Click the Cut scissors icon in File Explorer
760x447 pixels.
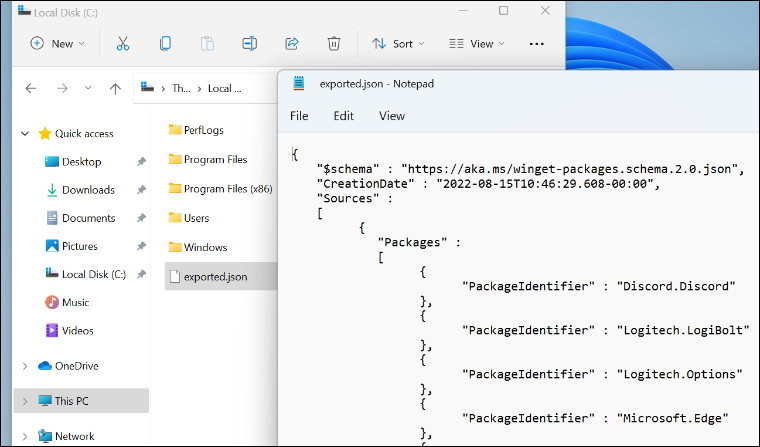123,44
